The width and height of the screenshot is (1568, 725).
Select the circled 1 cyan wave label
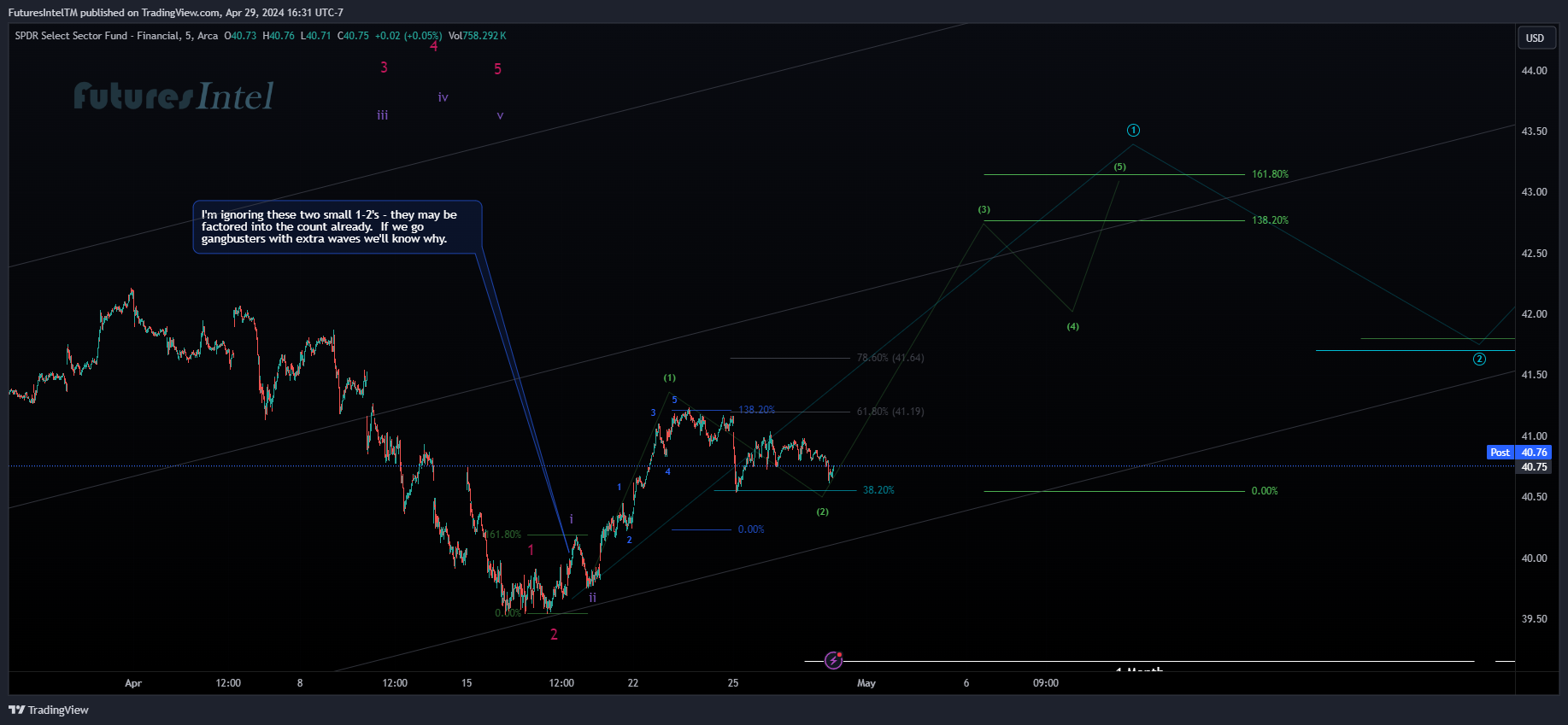(1133, 131)
